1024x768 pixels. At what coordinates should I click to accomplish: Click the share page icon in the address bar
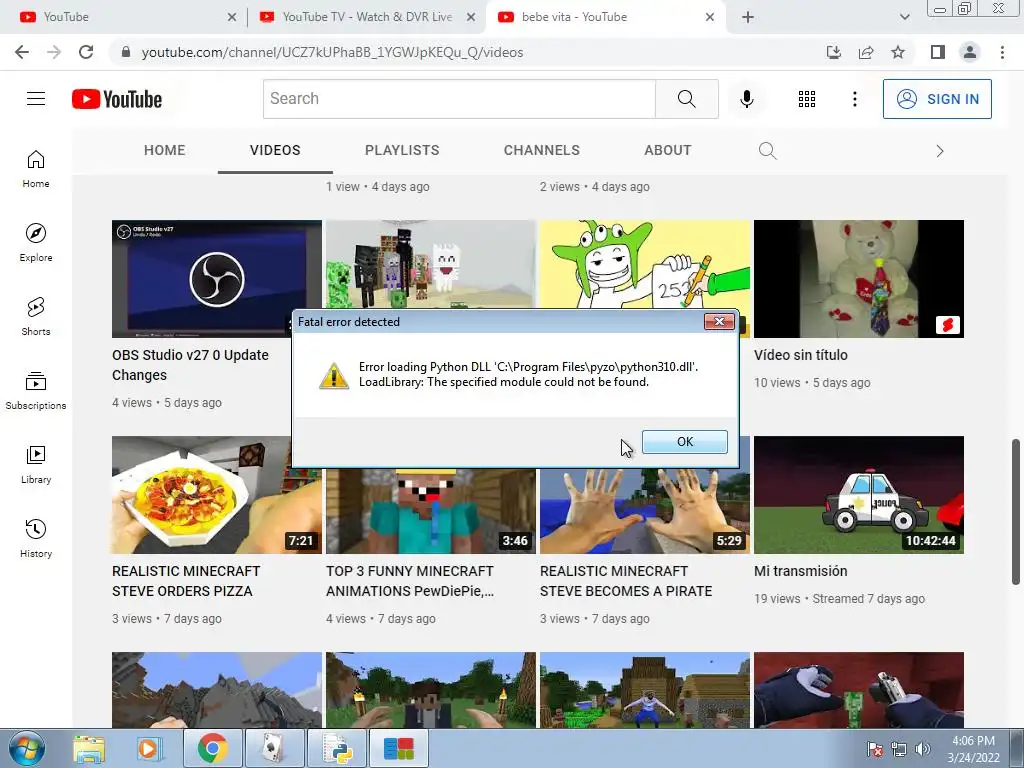point(866,52)
